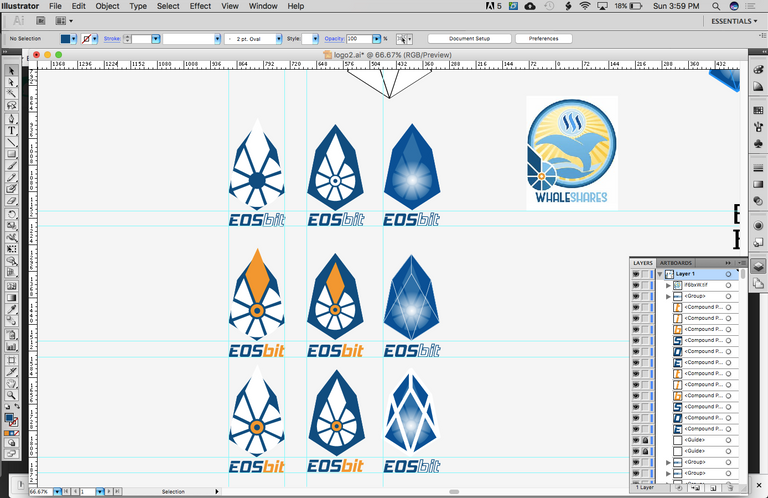Open the zoom level dropdown at bottom-left
Screen dimensions: 768x498
click(57, 491)
